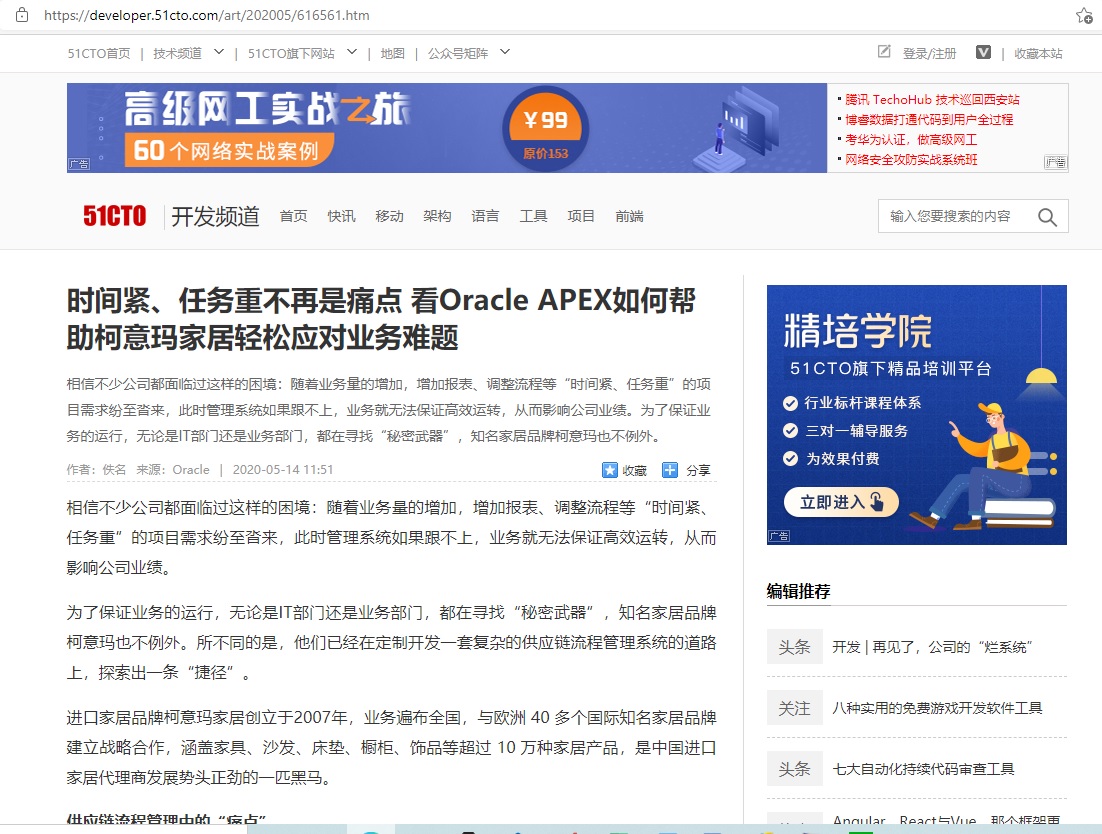
Task: Expand the 技术频道 dropdown arrow
Action: point(219,52)
